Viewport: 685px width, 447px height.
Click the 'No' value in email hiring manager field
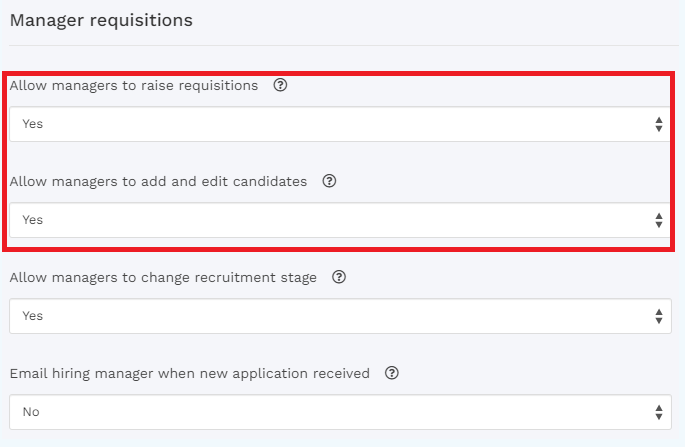tap(31, 412)
